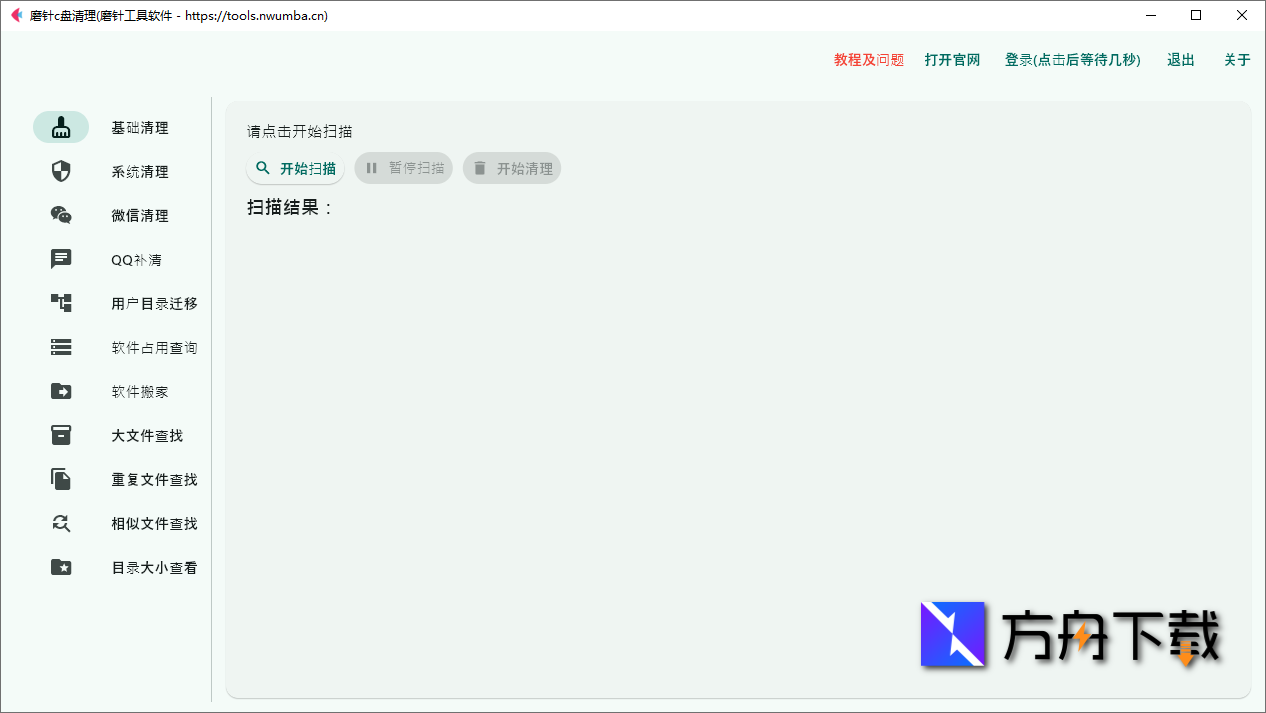
Task: Switch to the 系统清理 section
Action: click(140, 171)
